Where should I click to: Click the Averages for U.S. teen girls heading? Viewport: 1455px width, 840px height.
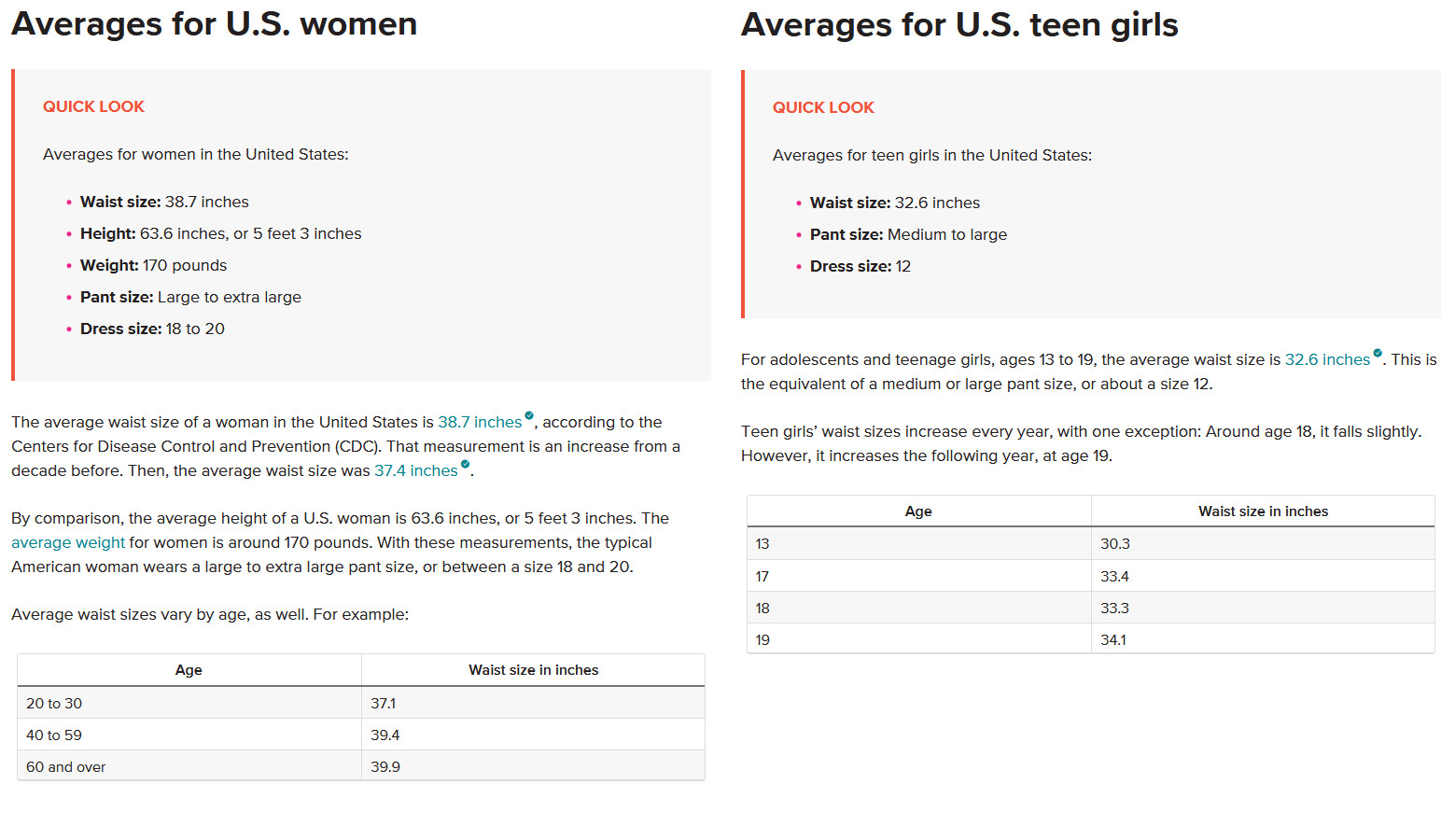[959, 24]
